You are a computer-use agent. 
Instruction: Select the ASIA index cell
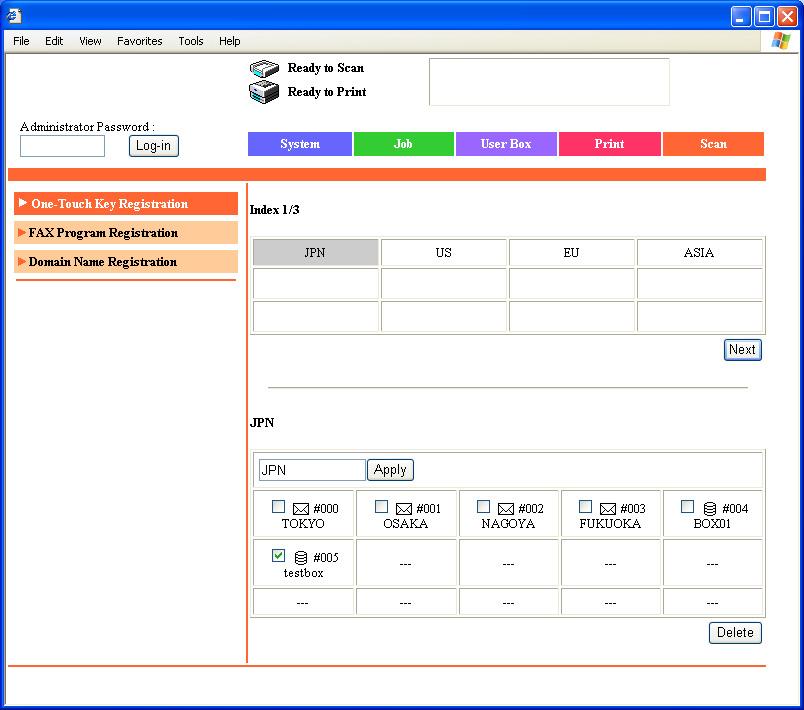[699, 252]
